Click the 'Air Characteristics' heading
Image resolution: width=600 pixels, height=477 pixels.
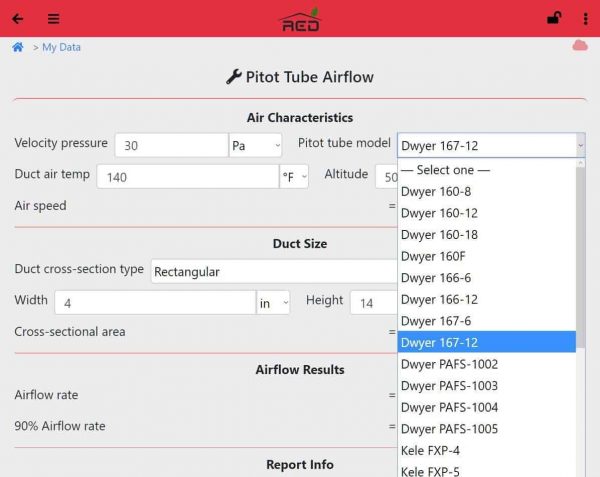pyautogui.click(x=300, y=117)
